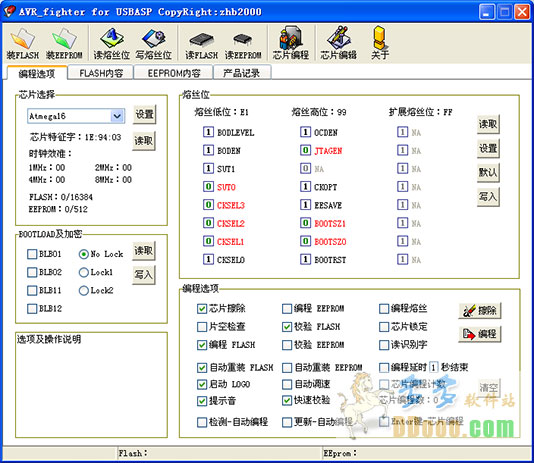Uncheck the 校验 FLASH verify option
The width and height of the screenshot is (534, 463).
[x=287, y=327]
